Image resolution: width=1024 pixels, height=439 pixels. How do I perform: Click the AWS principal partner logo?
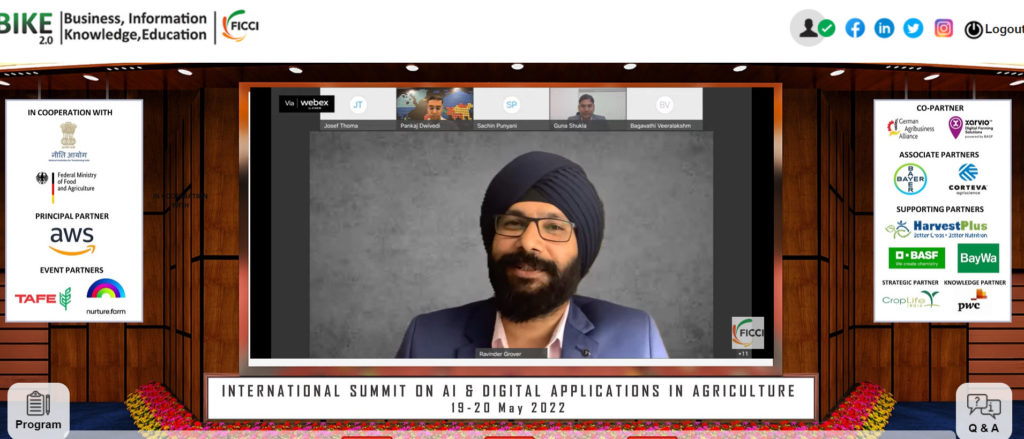(72, 240)
